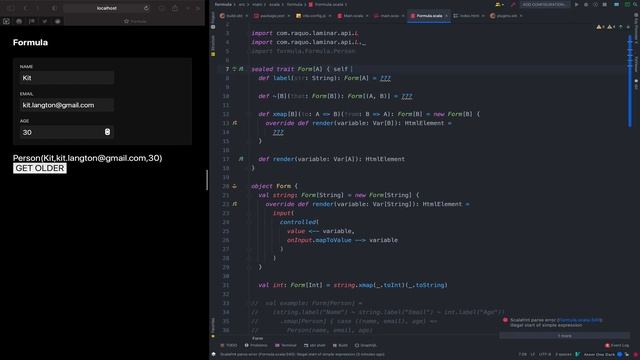Toggle Safari sidebar icon

click(11, 8)
